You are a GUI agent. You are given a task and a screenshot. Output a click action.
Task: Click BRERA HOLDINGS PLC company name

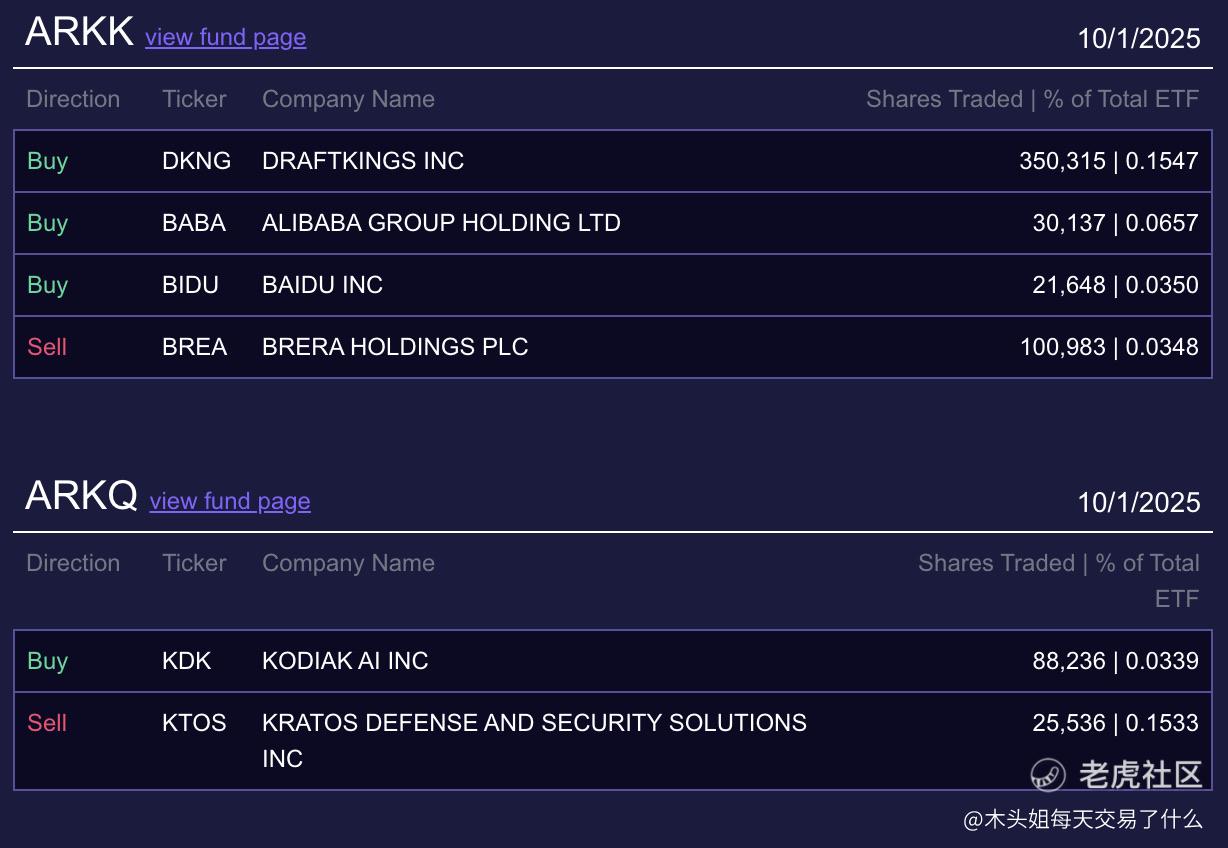(395, 347)
